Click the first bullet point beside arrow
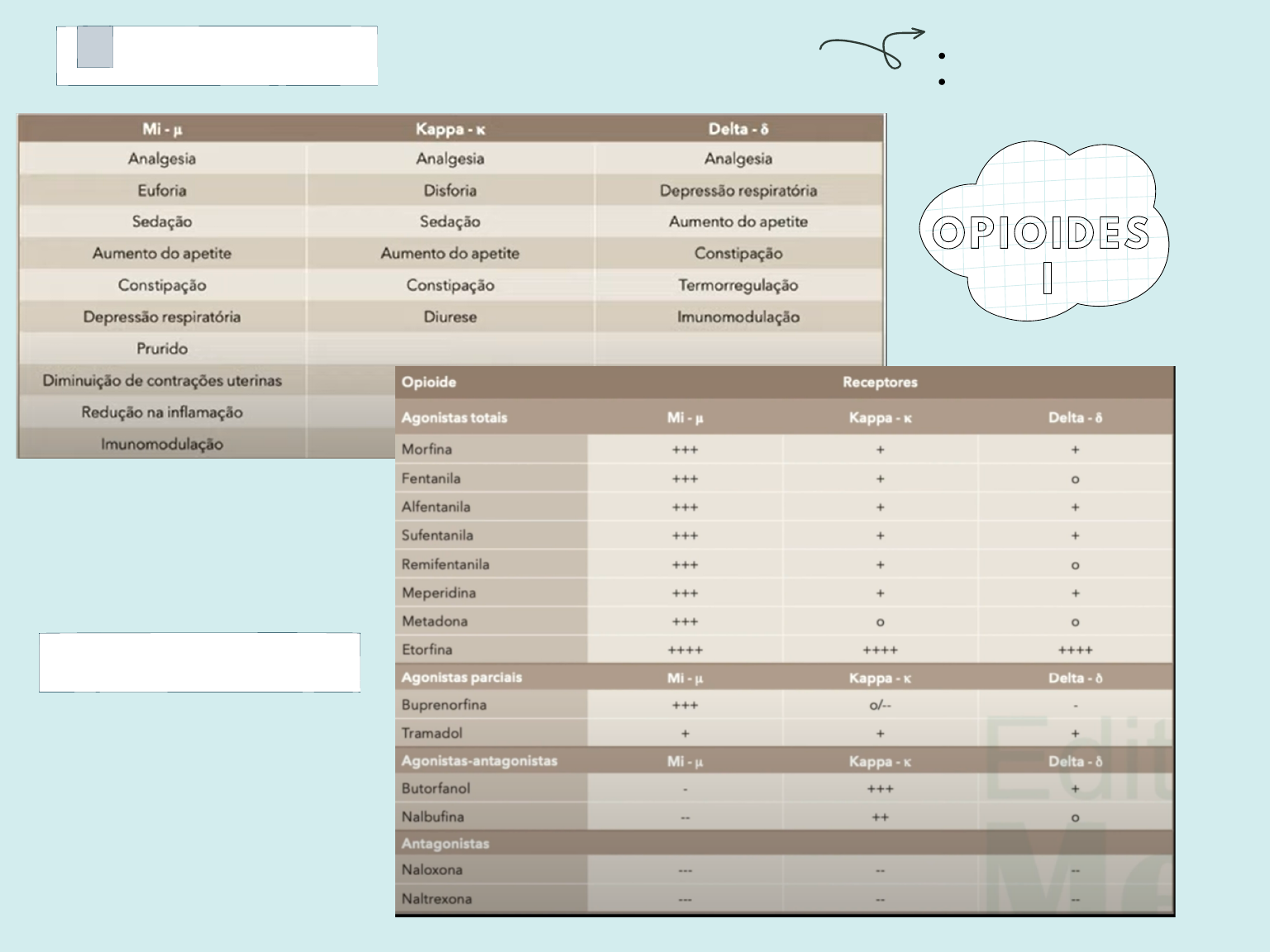 (942, 56)
